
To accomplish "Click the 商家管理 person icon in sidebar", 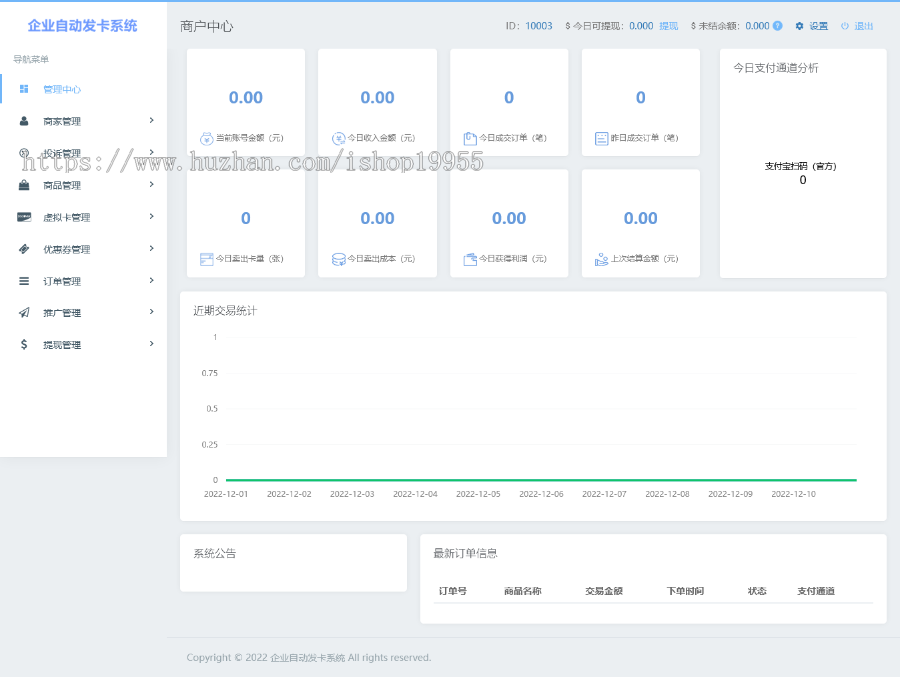I will point(24,121).
